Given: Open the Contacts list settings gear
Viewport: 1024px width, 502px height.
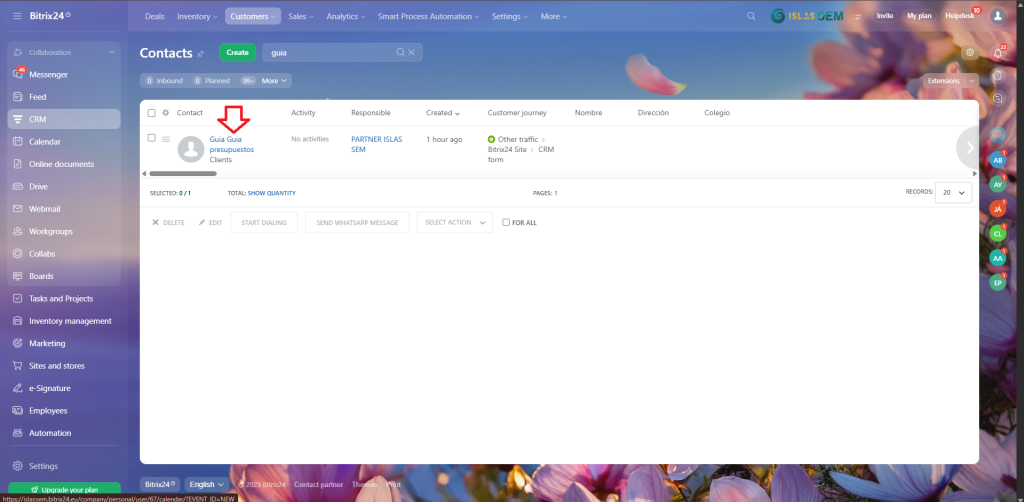Looking at the screenshot, I should (x=969, y=52).
